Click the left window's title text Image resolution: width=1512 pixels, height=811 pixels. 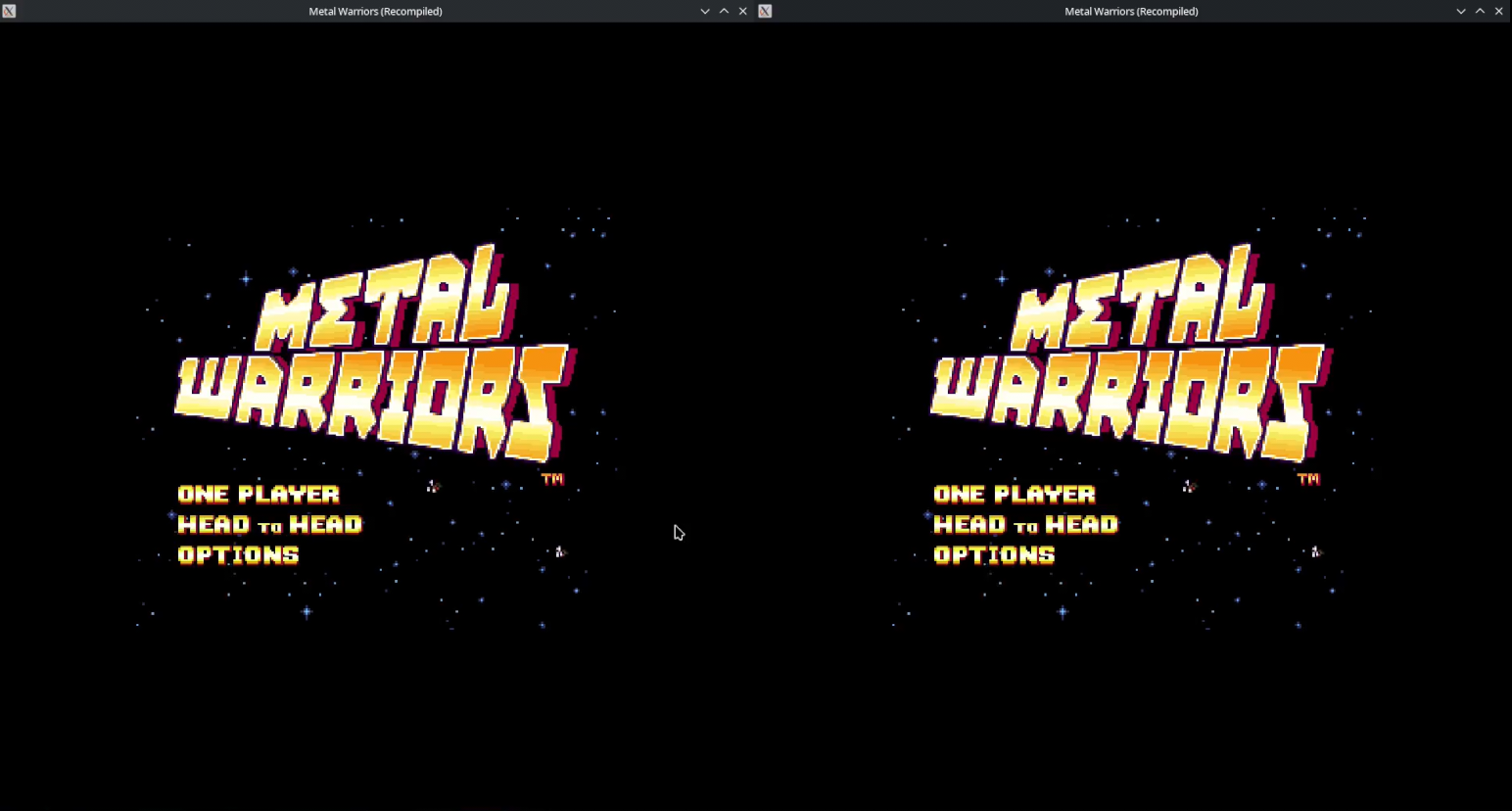click(376, 12)
